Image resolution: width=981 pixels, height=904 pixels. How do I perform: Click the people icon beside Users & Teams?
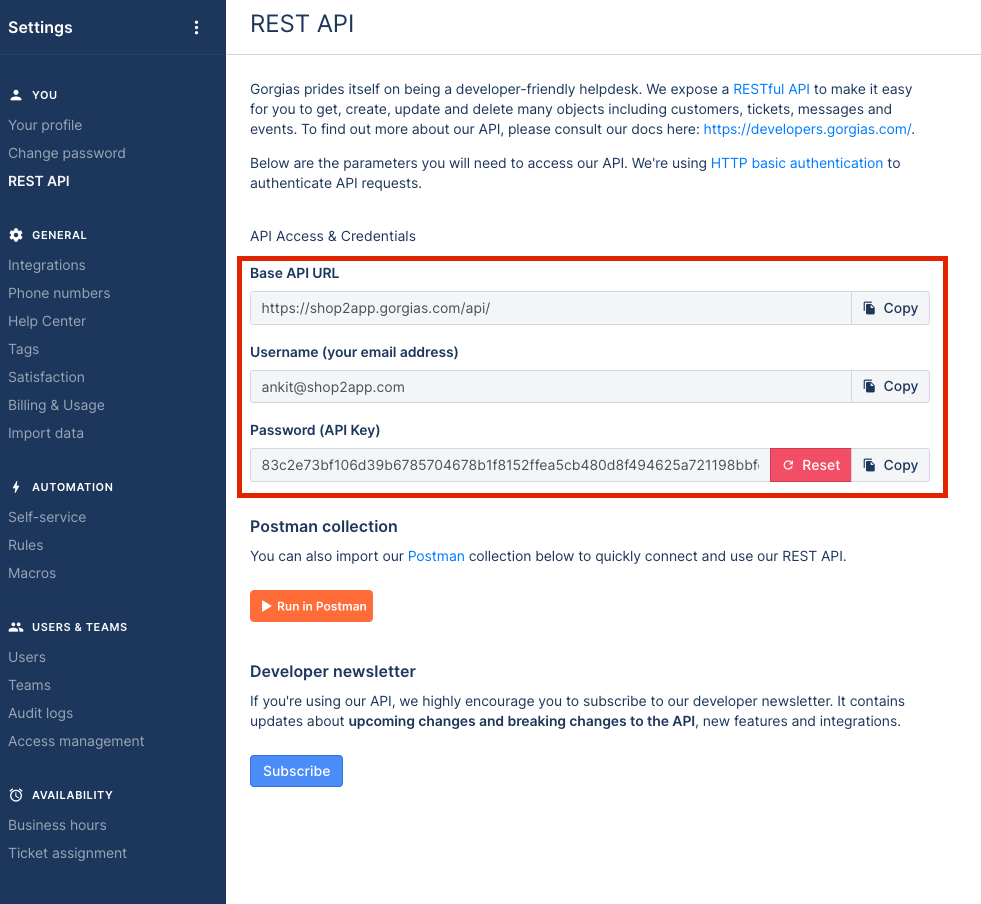click(x=16, y=627)
